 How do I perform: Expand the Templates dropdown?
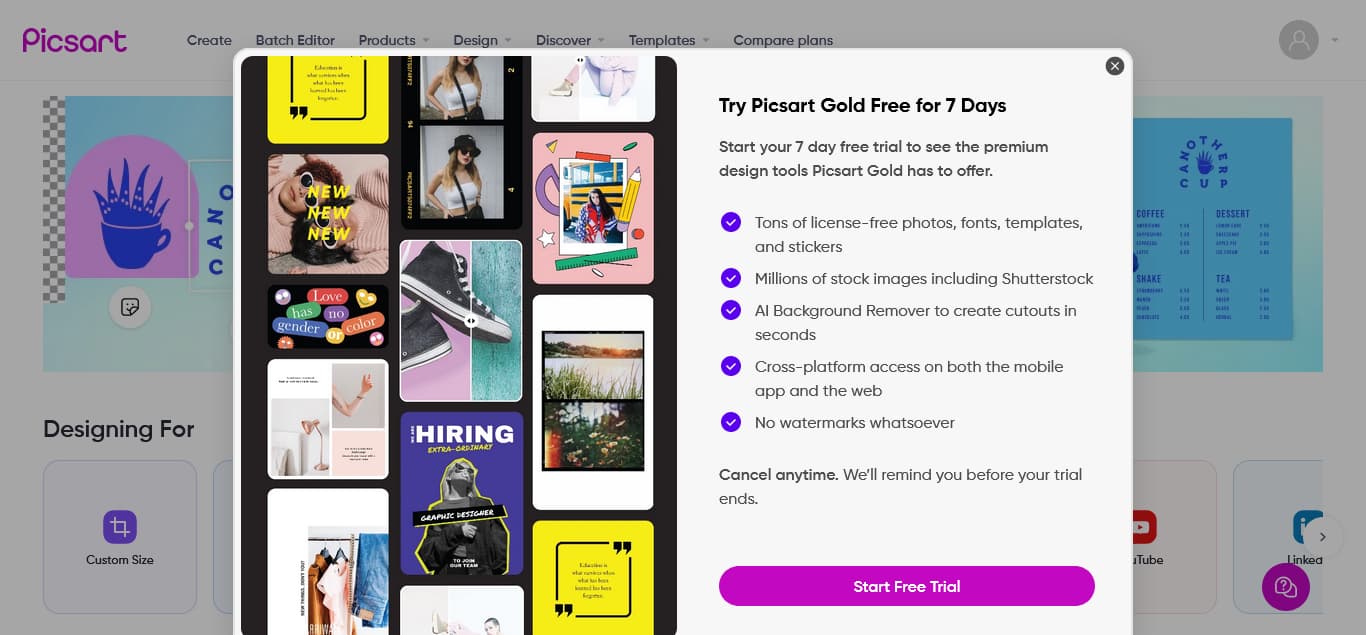663,40
